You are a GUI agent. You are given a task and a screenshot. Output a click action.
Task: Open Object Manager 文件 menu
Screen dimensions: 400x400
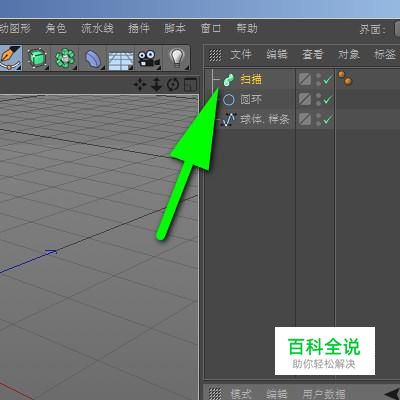[x=241, y=55]
